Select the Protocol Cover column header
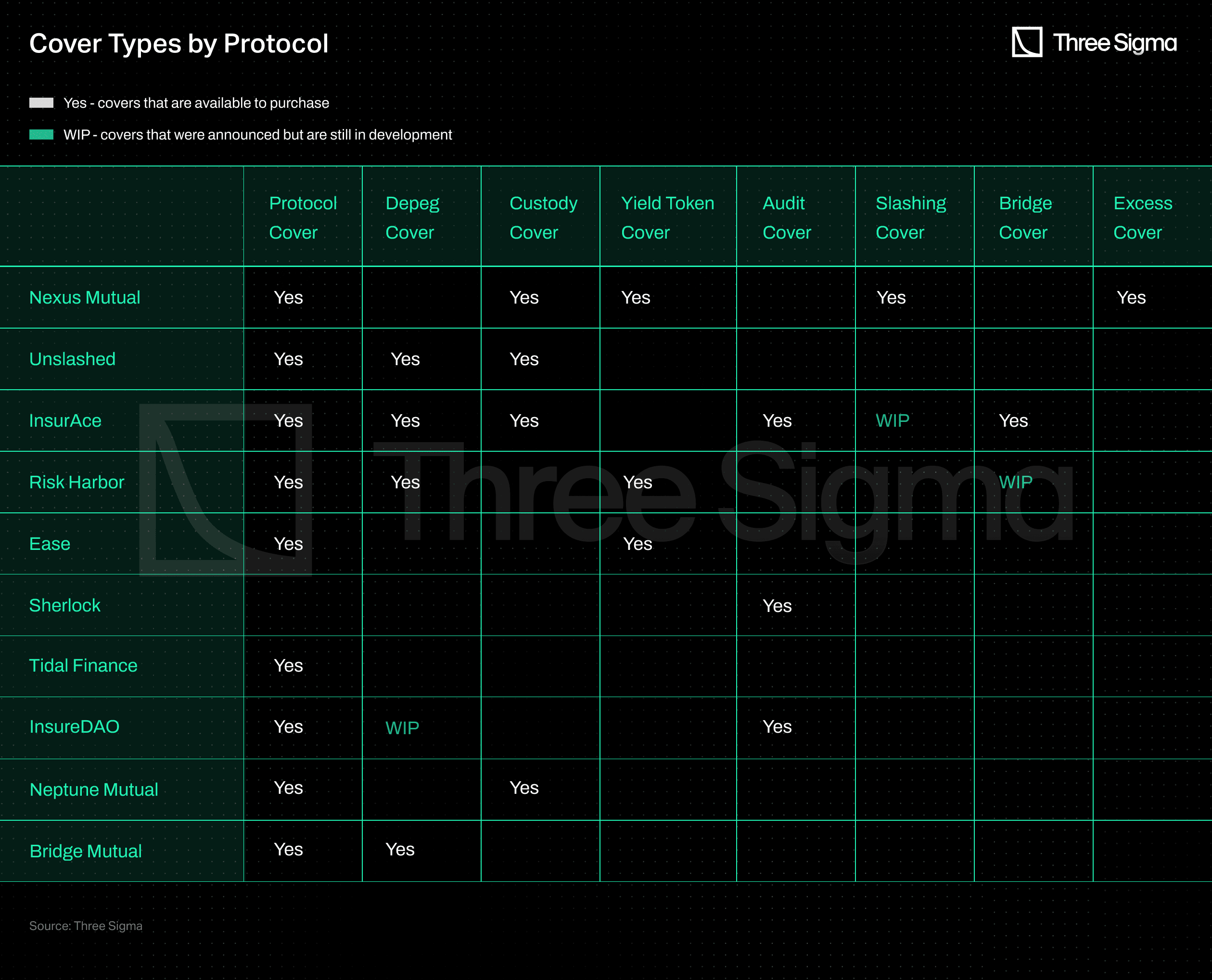1212x980 pixels. point(303,217)
